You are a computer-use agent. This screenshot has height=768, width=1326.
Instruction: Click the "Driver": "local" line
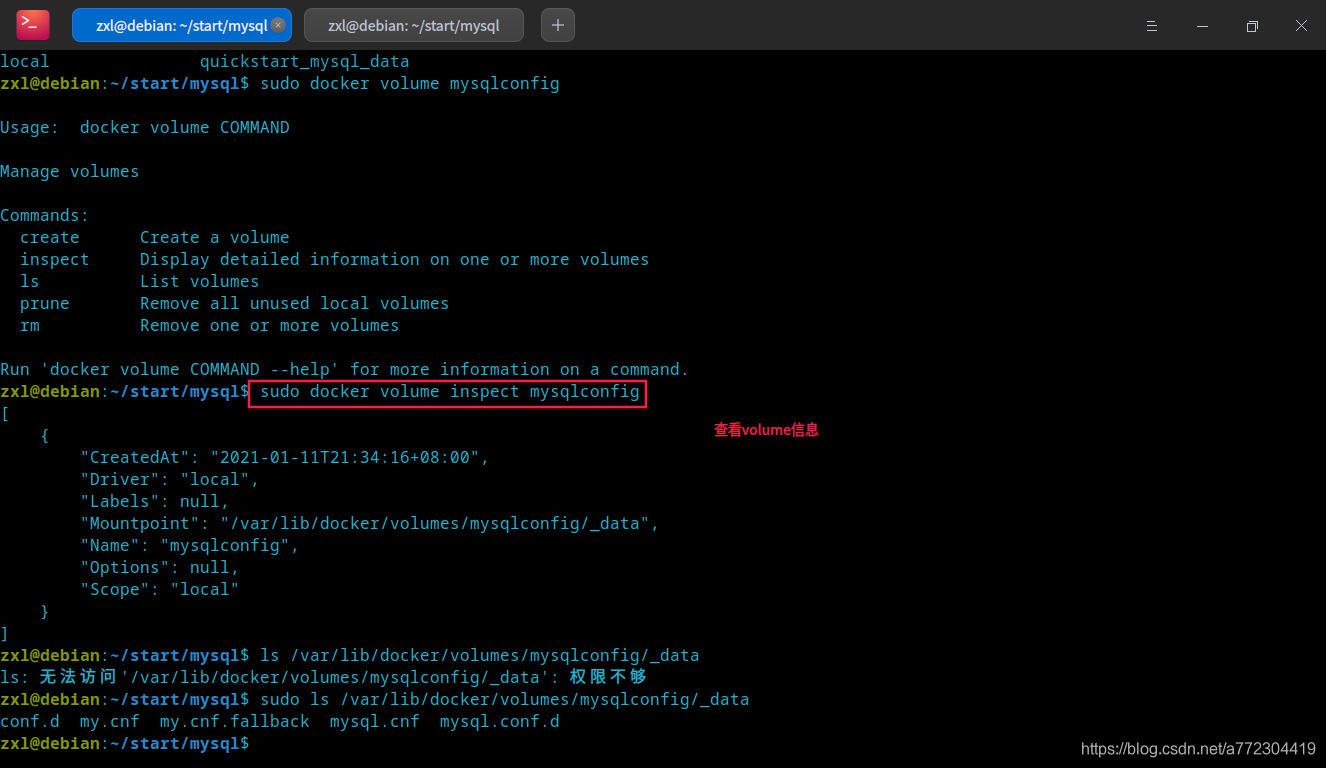[x=170, y=480]
